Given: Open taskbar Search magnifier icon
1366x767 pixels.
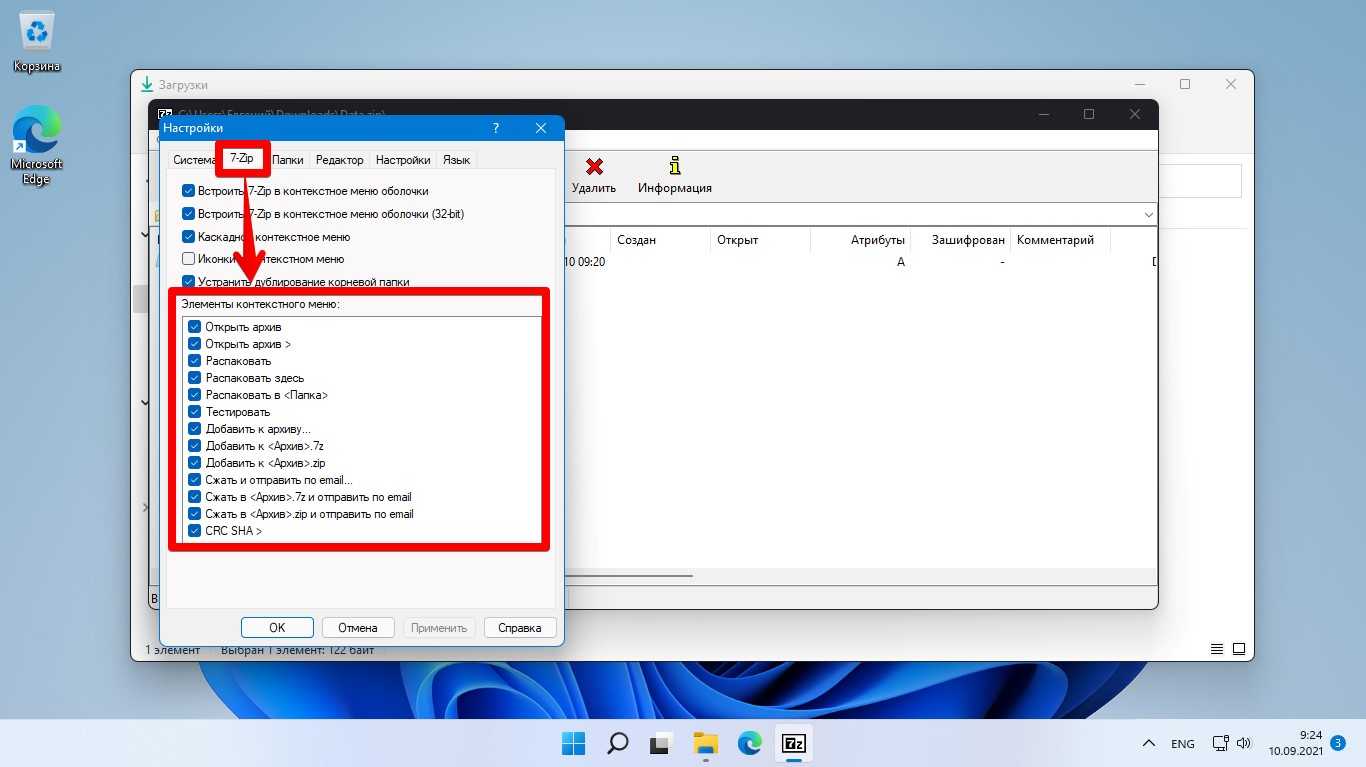Looking at the screenshot, I should 618,744.
